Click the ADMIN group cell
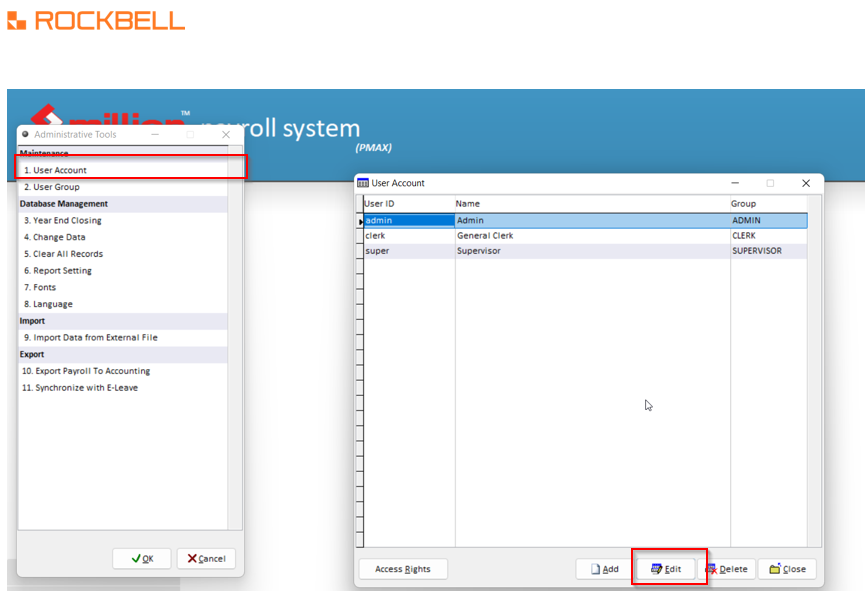The width and height of the screenshot is (866, 613). click(769, 220)
